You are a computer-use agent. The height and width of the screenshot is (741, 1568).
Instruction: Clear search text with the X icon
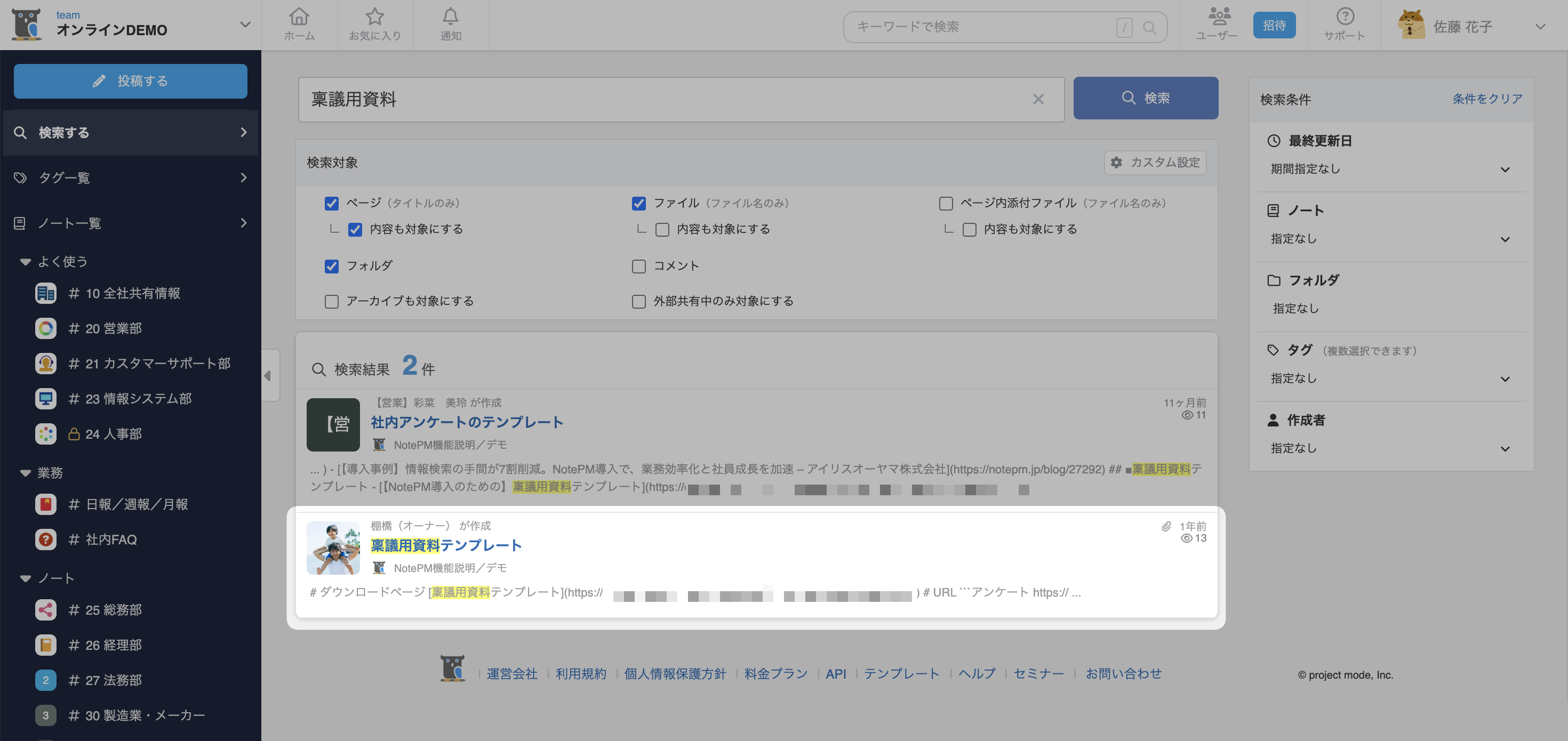coord(1038,99)
